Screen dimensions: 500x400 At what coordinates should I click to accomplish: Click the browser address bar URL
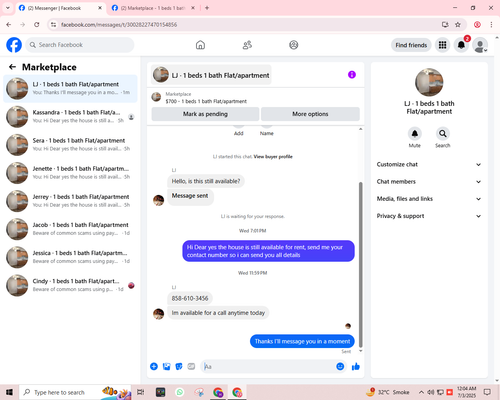(x=119, y=25)
